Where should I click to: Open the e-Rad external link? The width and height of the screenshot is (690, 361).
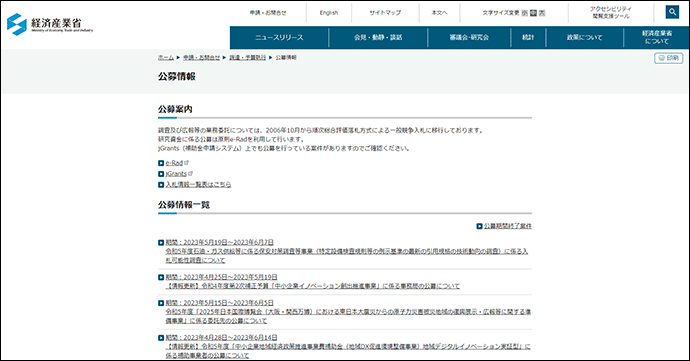pos(174,163)
